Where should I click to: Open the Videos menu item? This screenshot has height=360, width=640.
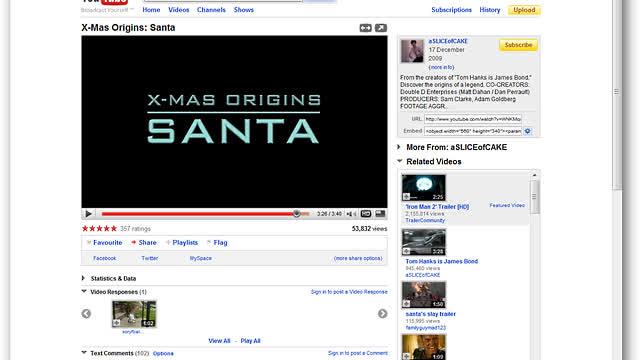click(179, 10)
